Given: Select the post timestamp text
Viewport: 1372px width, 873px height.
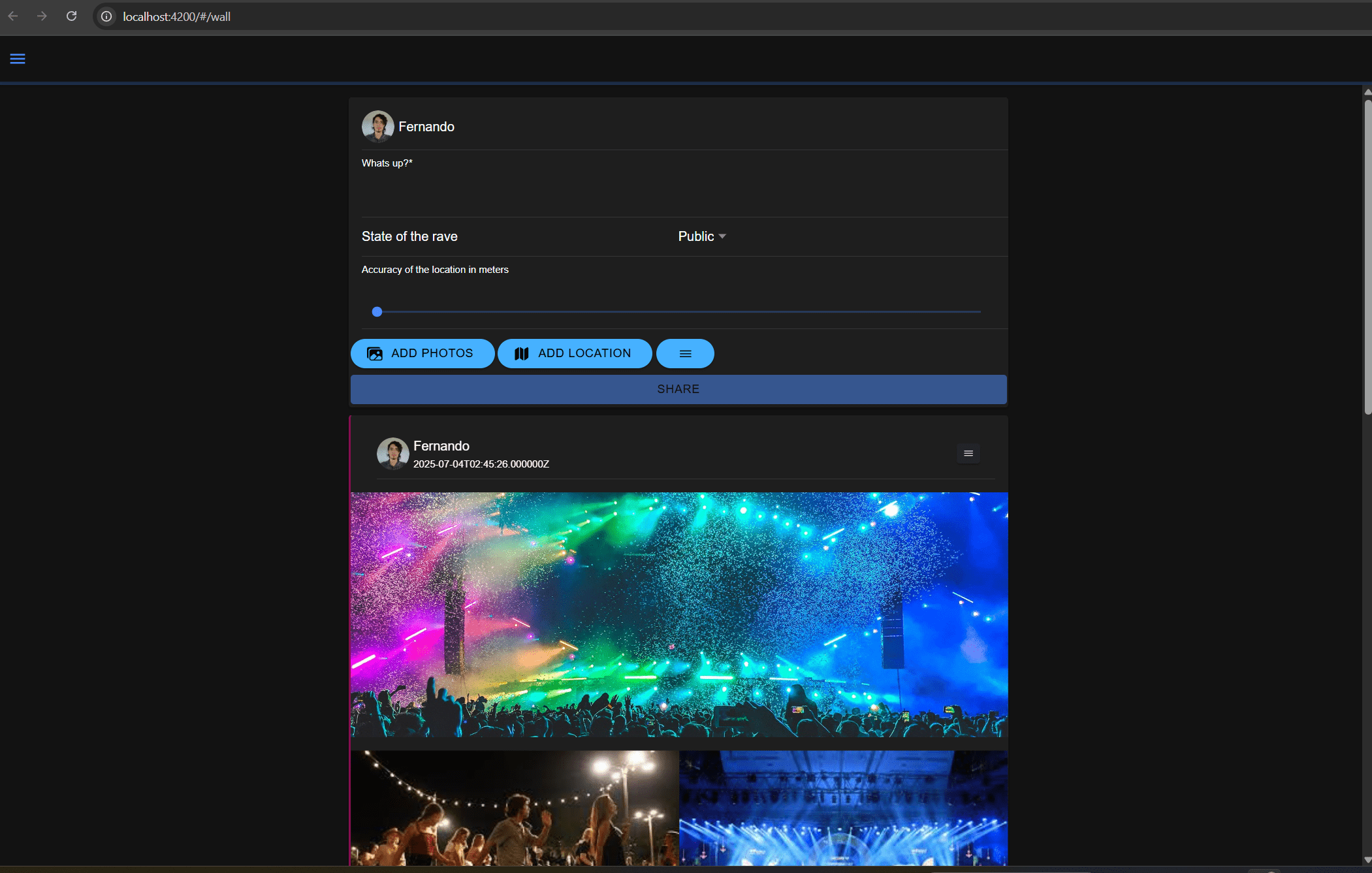Looking at the screenshot, I should click(x=481, y=464).
